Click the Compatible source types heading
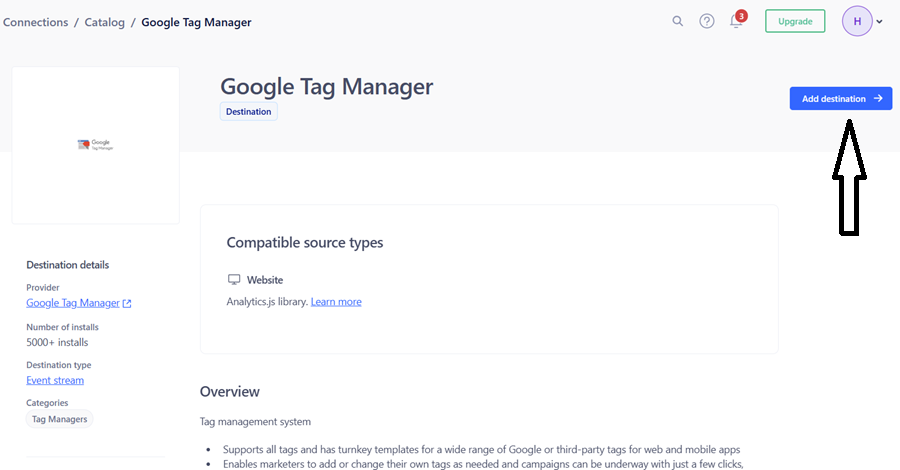 point(305,243)
